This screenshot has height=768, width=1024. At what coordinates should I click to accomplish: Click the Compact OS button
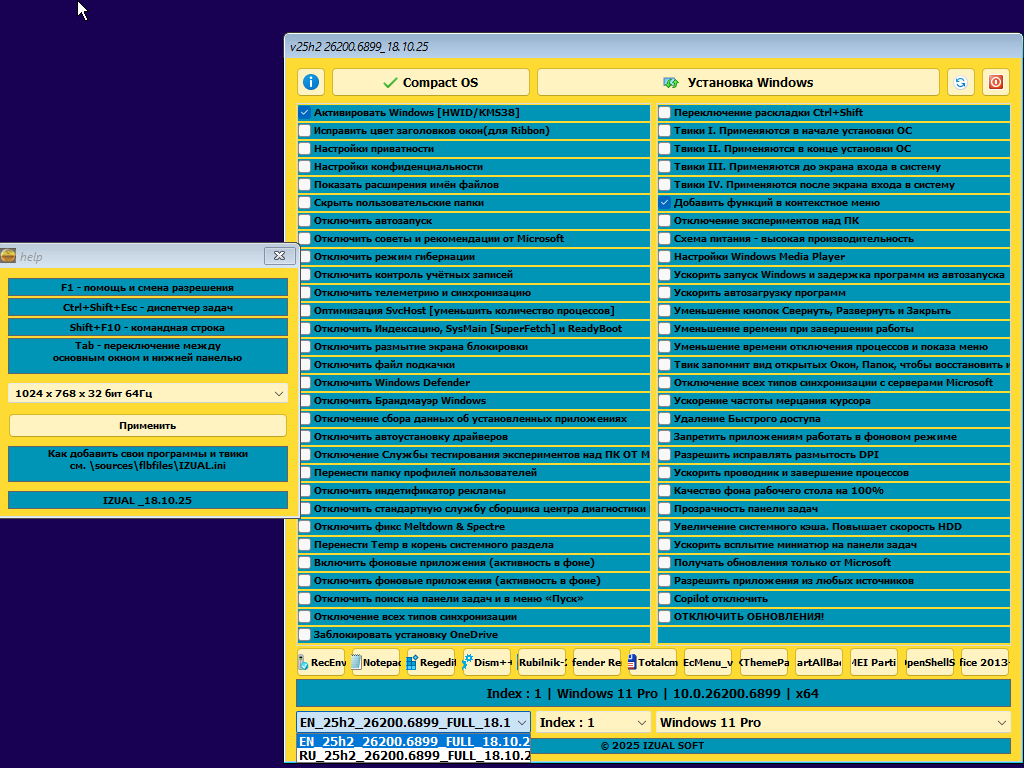tap(431, 82)
